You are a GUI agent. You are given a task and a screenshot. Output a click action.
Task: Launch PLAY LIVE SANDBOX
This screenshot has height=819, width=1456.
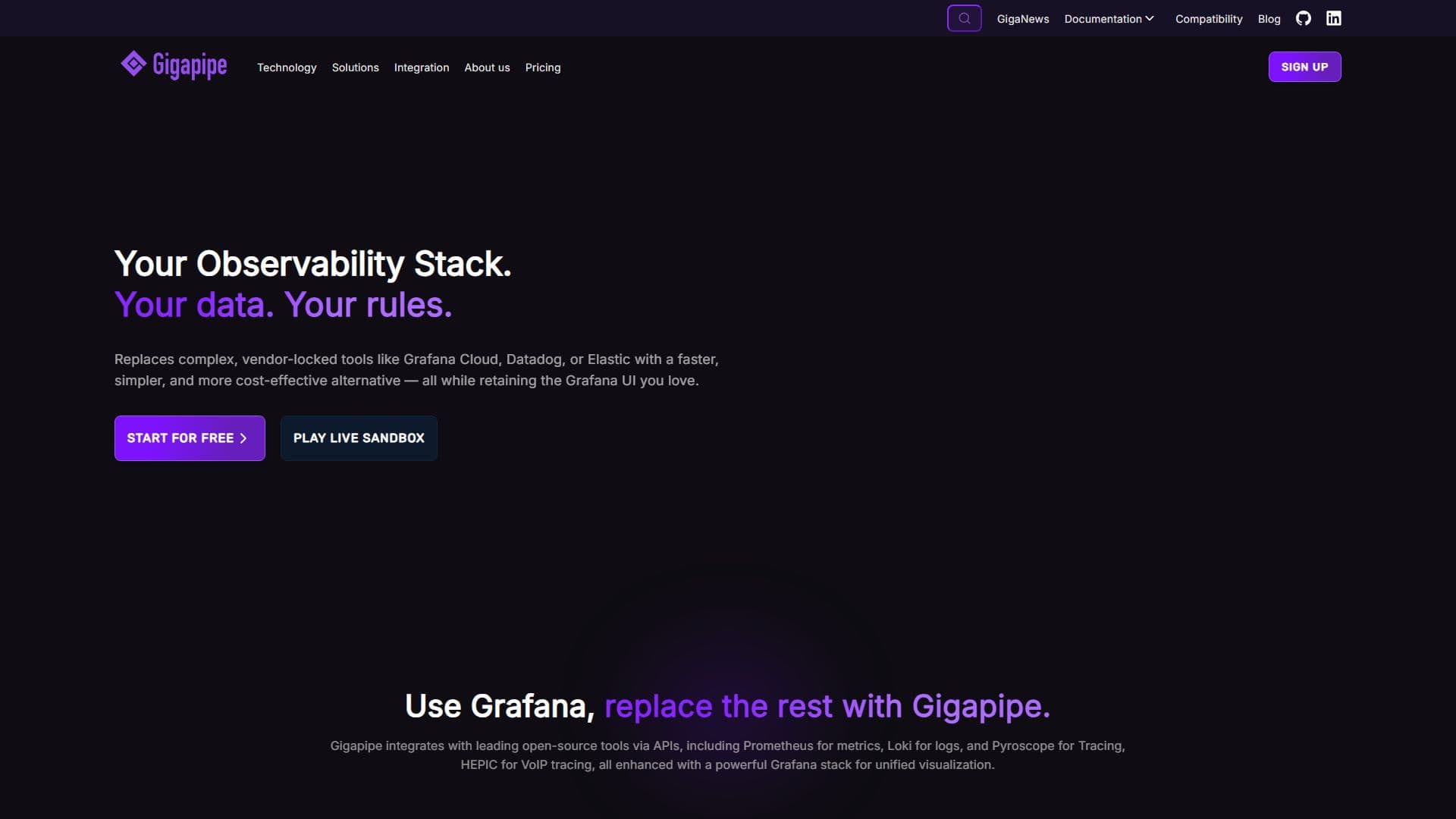click(359, 438)
